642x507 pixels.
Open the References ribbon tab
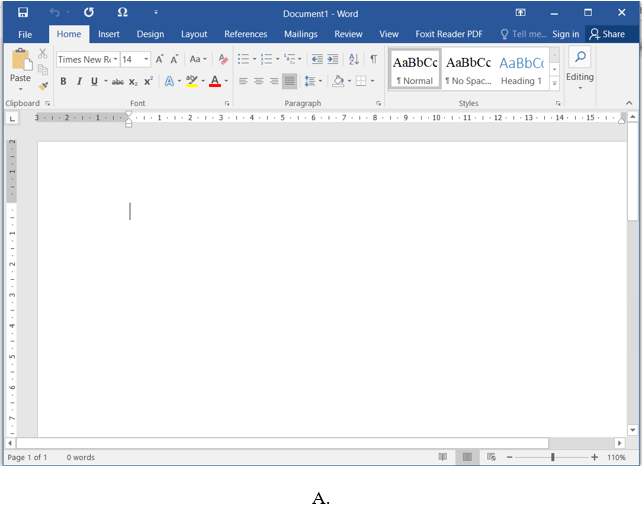tap(245, 34)
